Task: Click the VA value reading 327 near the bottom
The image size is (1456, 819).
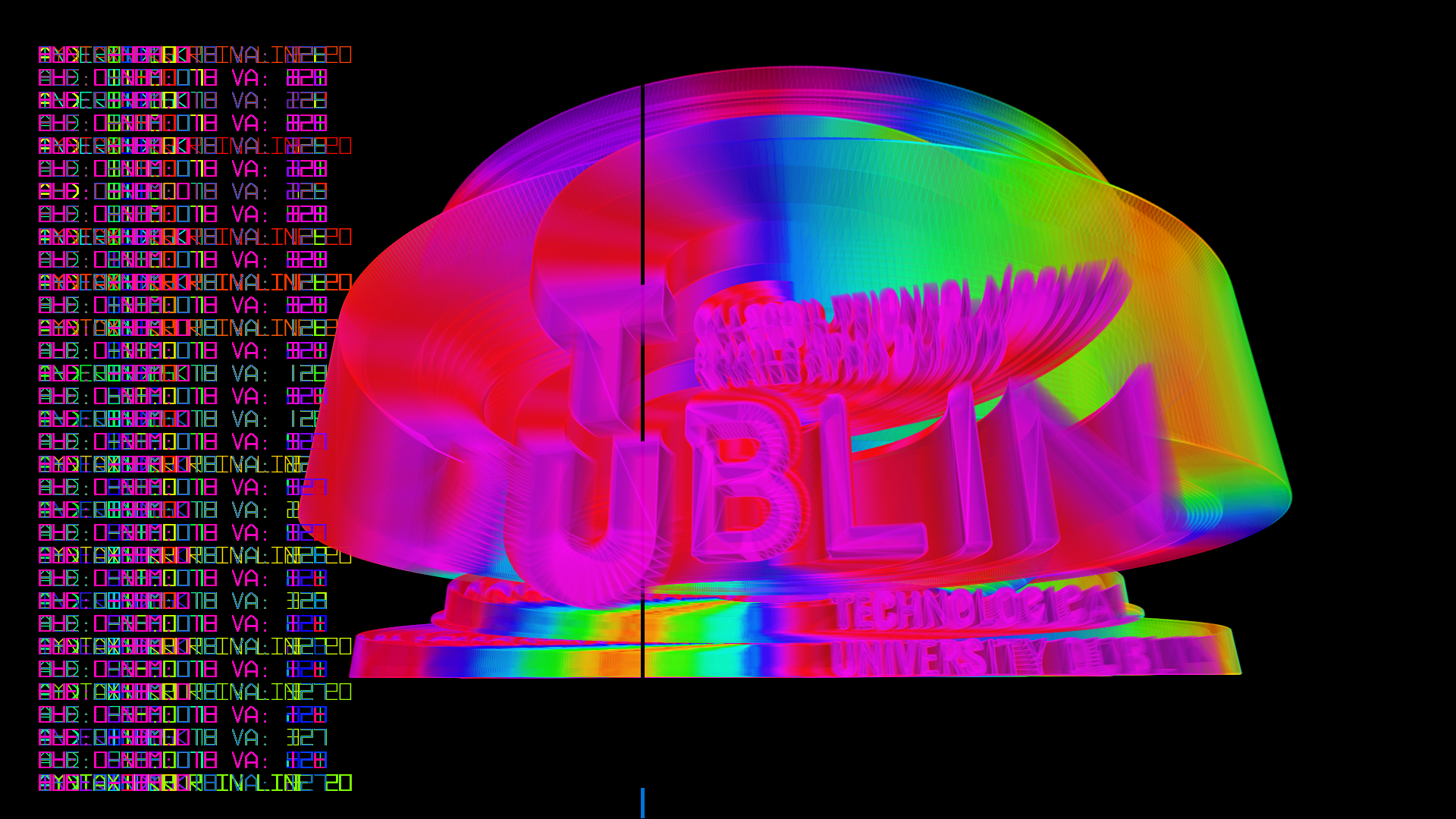Action: (307, 738)
